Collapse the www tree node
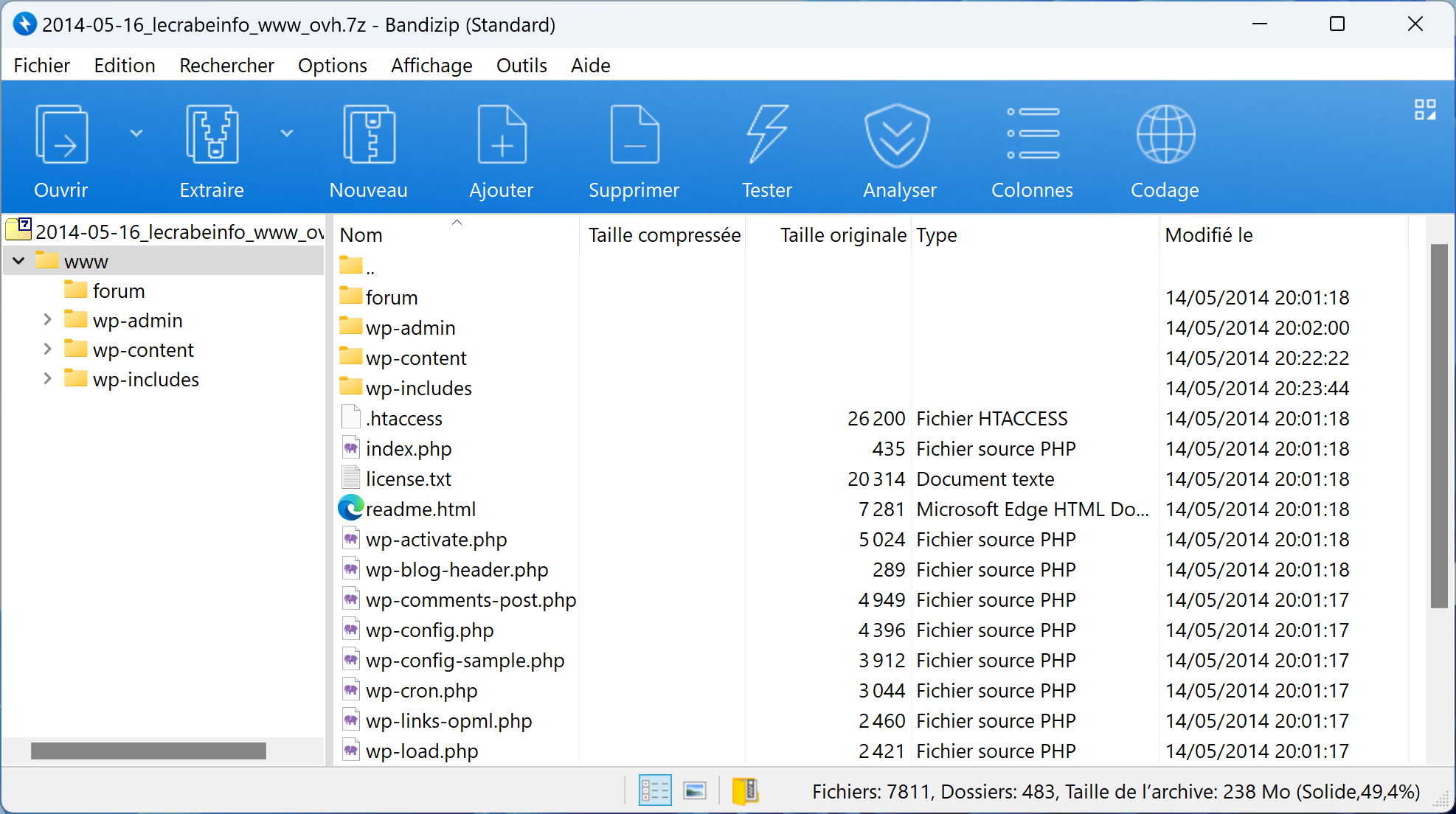Image resolution: width=1456 pixels, height=814 pixels. (x=19, y=260)
